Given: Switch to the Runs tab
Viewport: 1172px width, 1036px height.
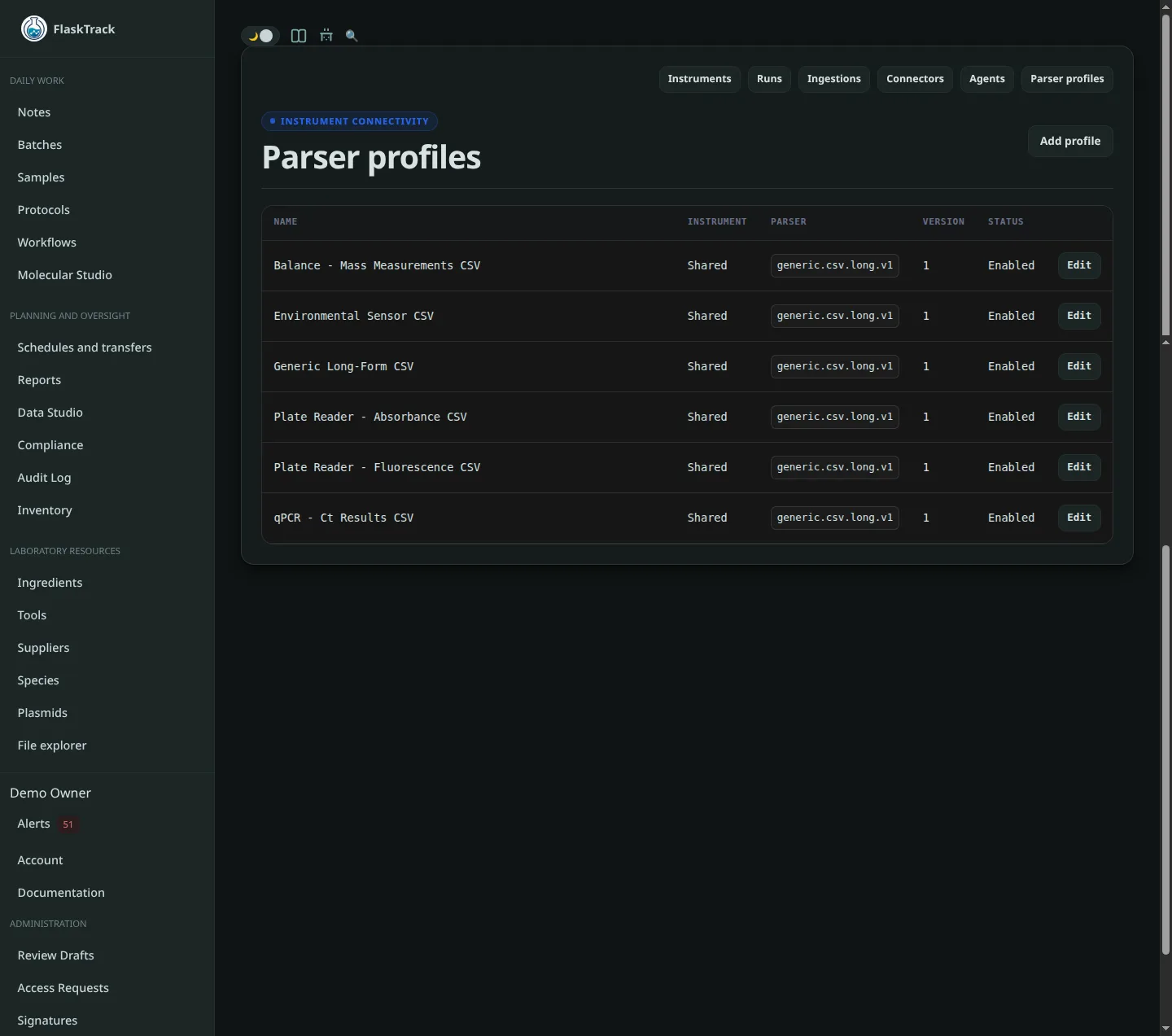Looking at the screenshot, I should pyautogui.click(x=769, y=79).
